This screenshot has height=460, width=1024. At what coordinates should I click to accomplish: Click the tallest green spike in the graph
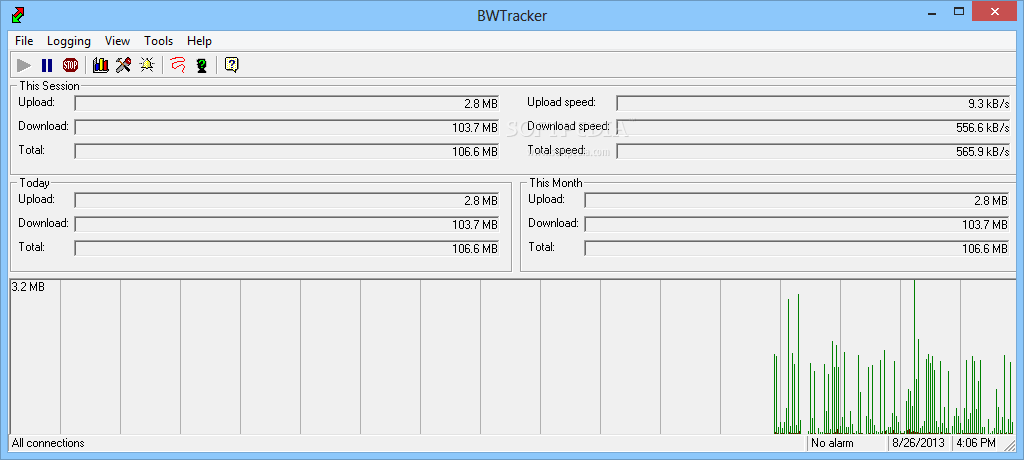point(914,356)
